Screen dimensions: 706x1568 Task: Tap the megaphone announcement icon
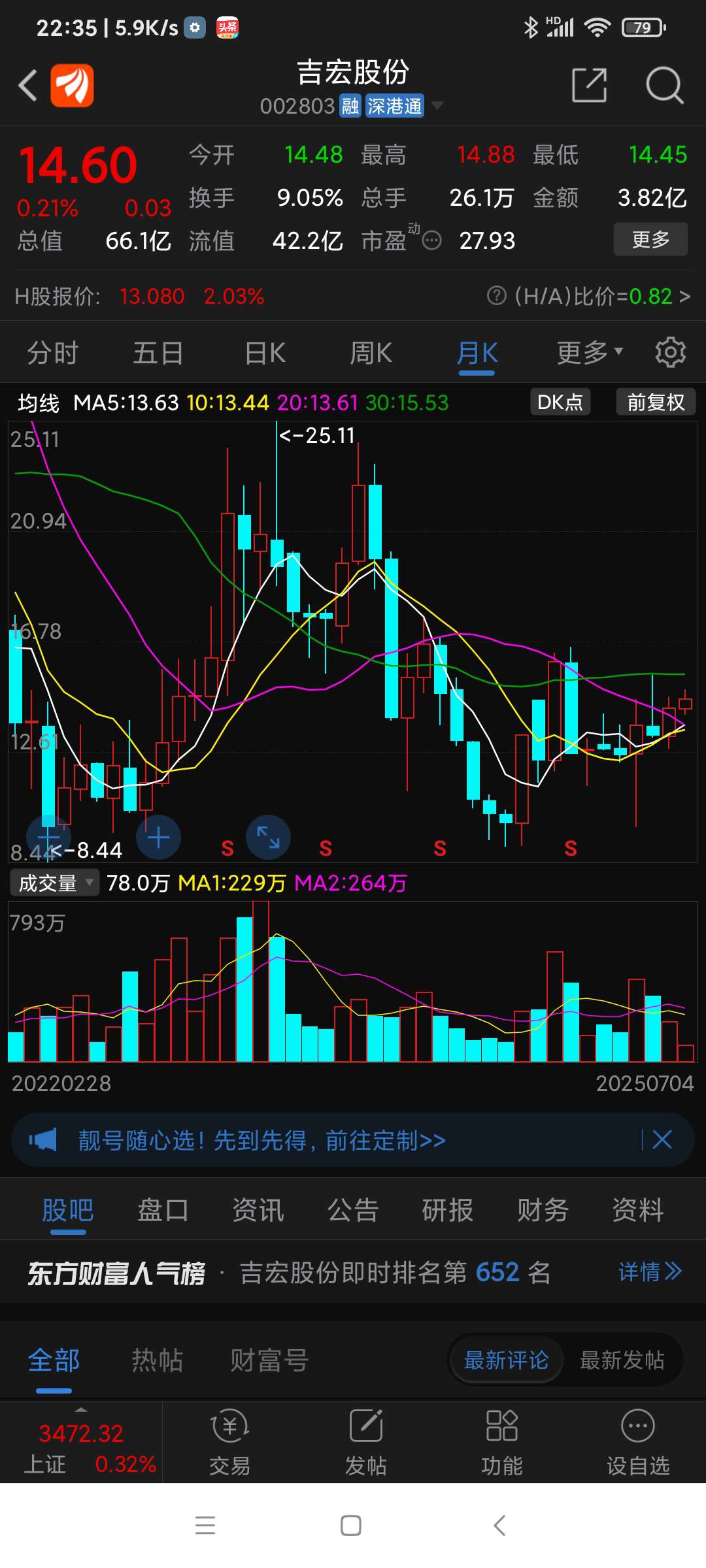[43, 1140]
